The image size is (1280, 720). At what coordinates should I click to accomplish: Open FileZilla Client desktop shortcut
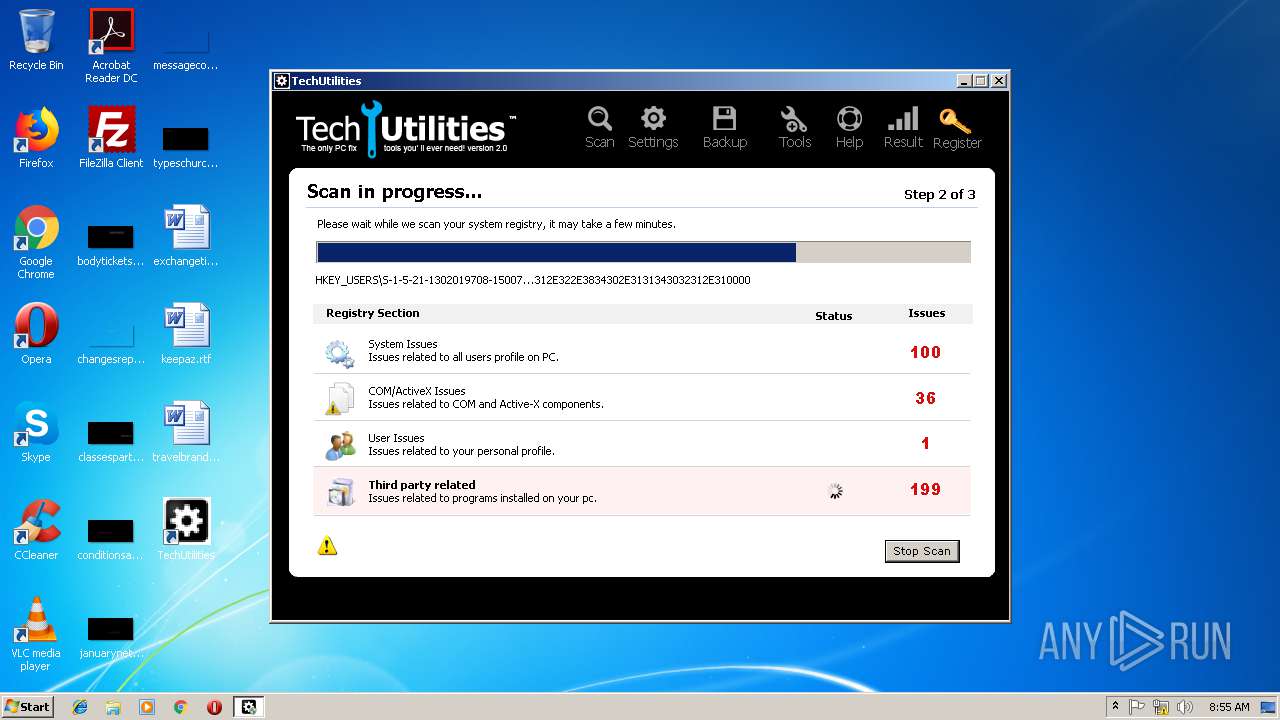click(x=111, y=138)
